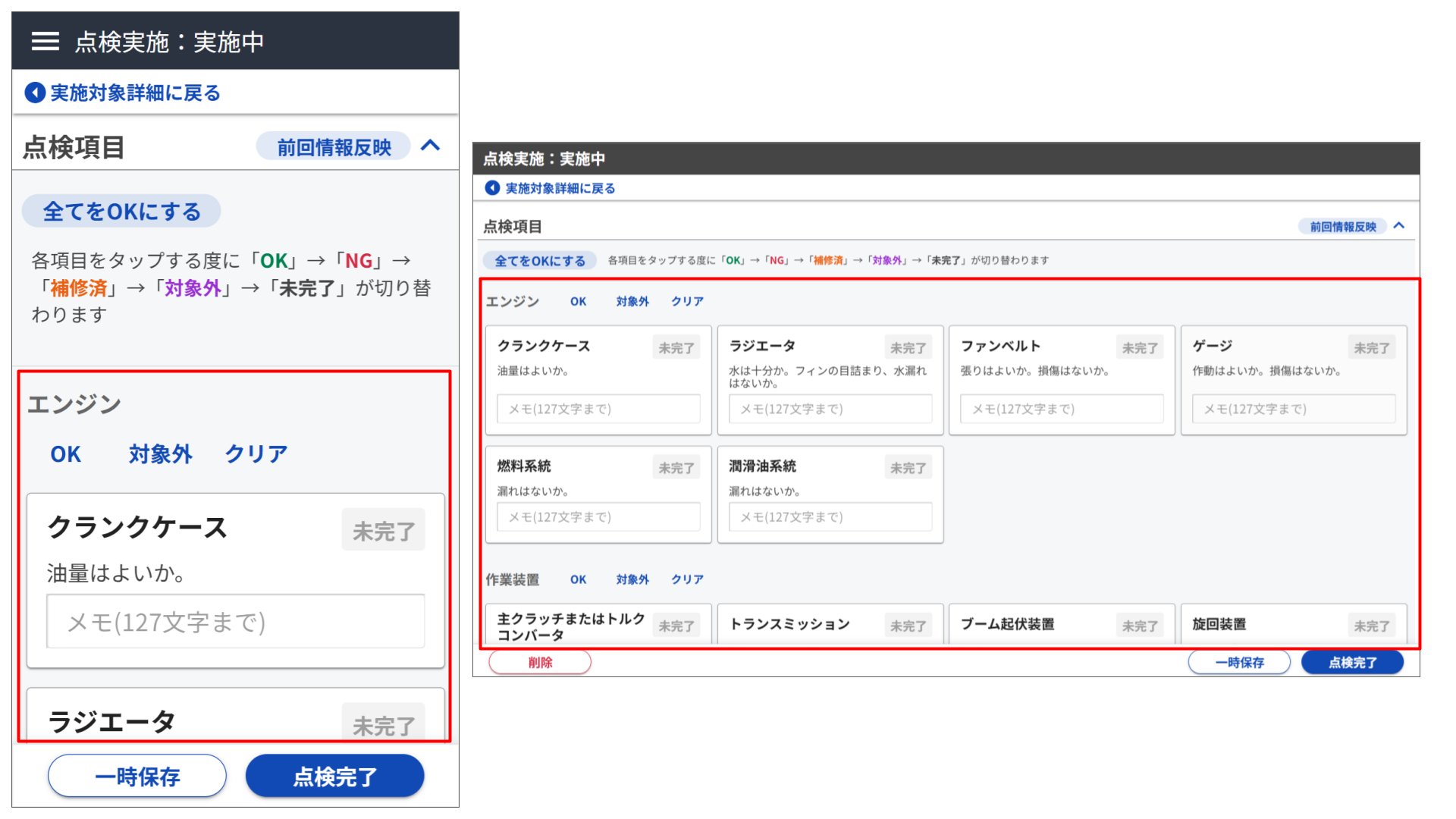Viewport: 1456px width, 819px height.
Task: Return via the 実施対象詳細に戻る link
Action: 133,92
